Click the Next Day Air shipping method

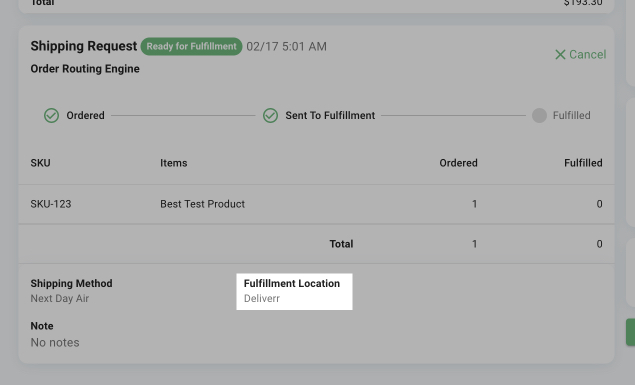tap(60, 298)
